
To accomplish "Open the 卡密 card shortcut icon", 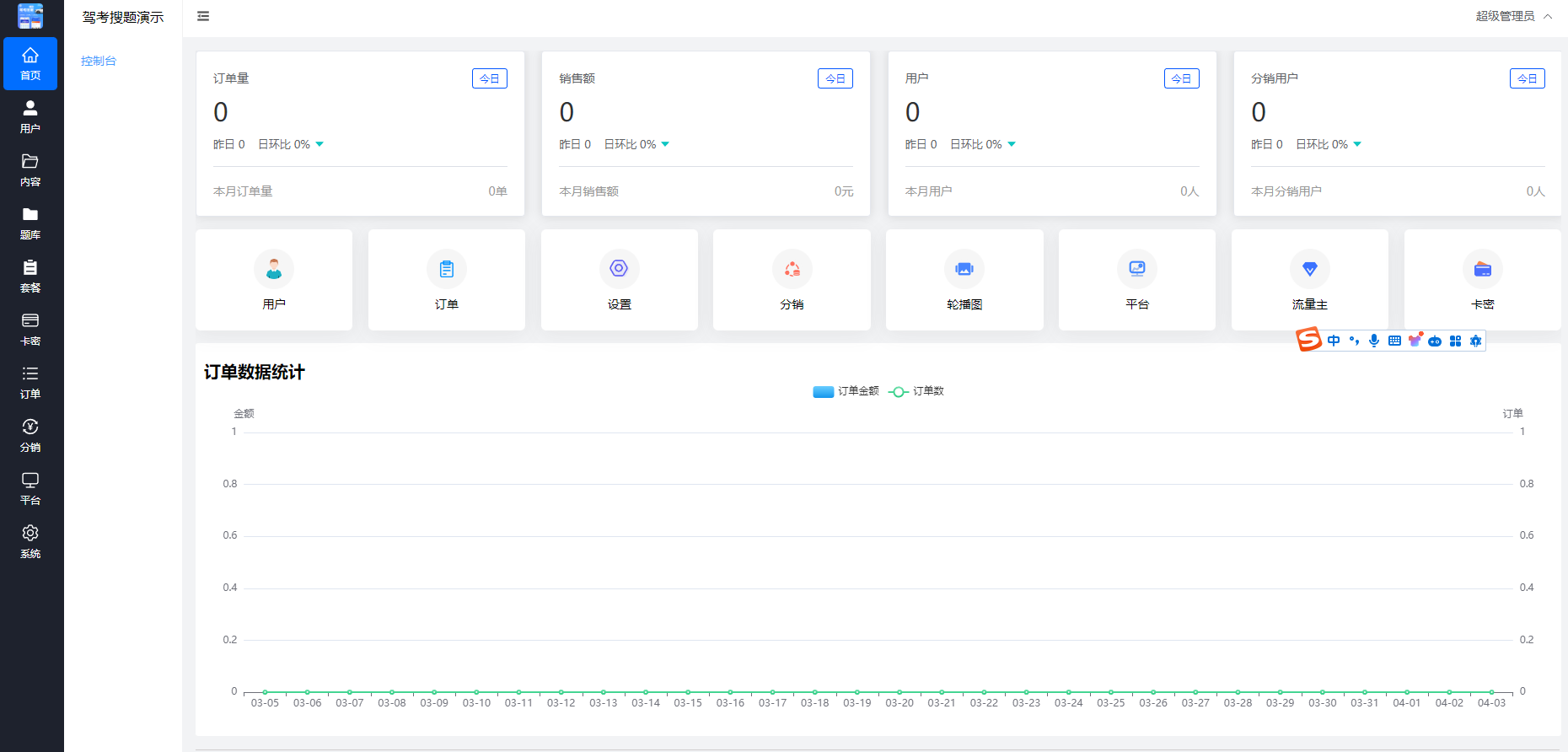I will (x=1482, y=270).
